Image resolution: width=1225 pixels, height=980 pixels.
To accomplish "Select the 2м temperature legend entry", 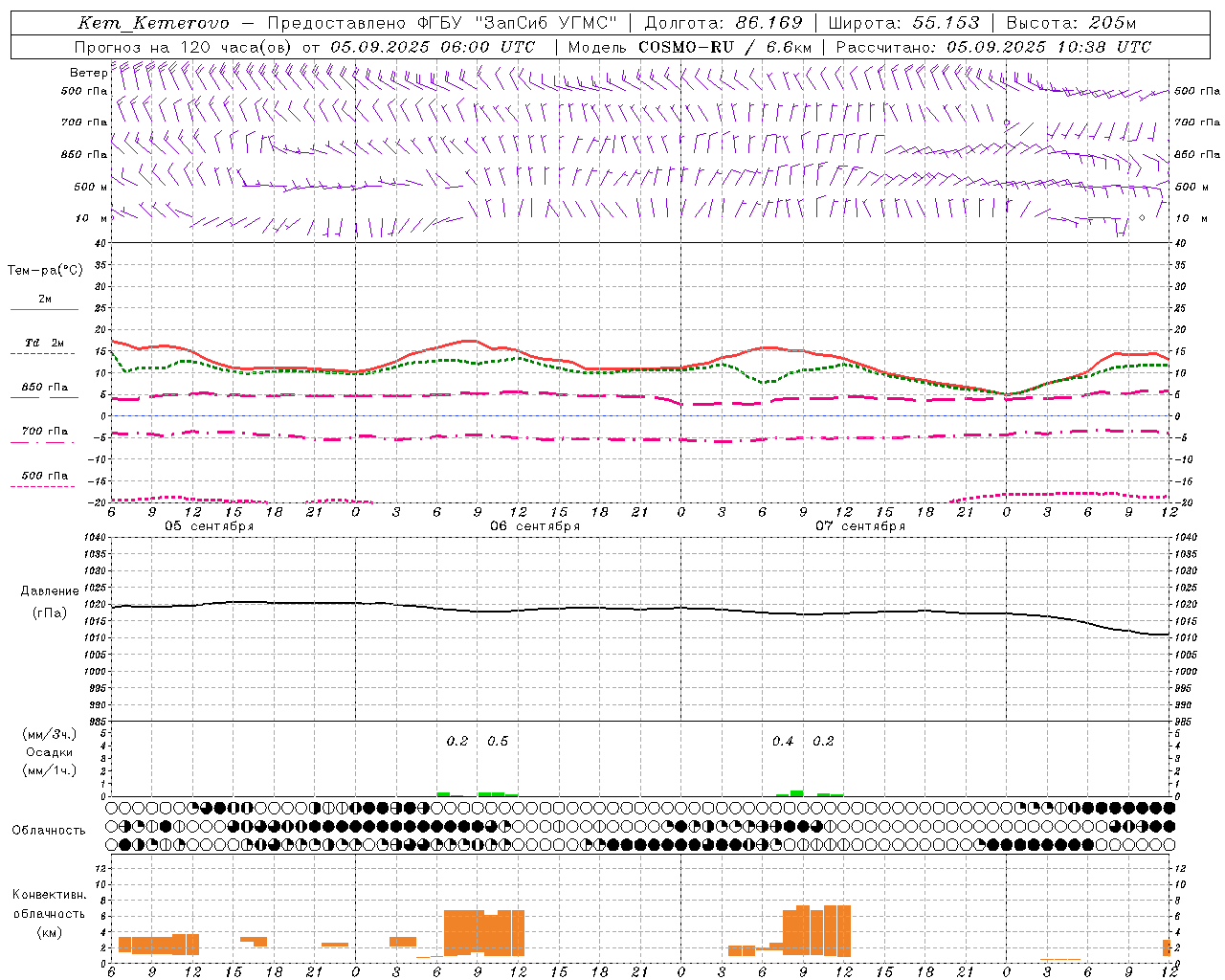I will coord(45,299).
